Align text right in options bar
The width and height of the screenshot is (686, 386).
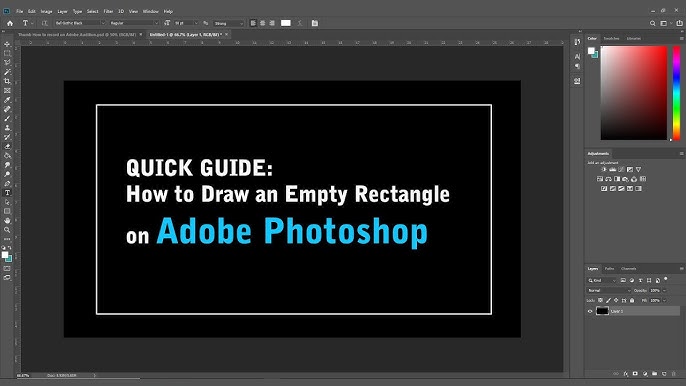(272, 23)
